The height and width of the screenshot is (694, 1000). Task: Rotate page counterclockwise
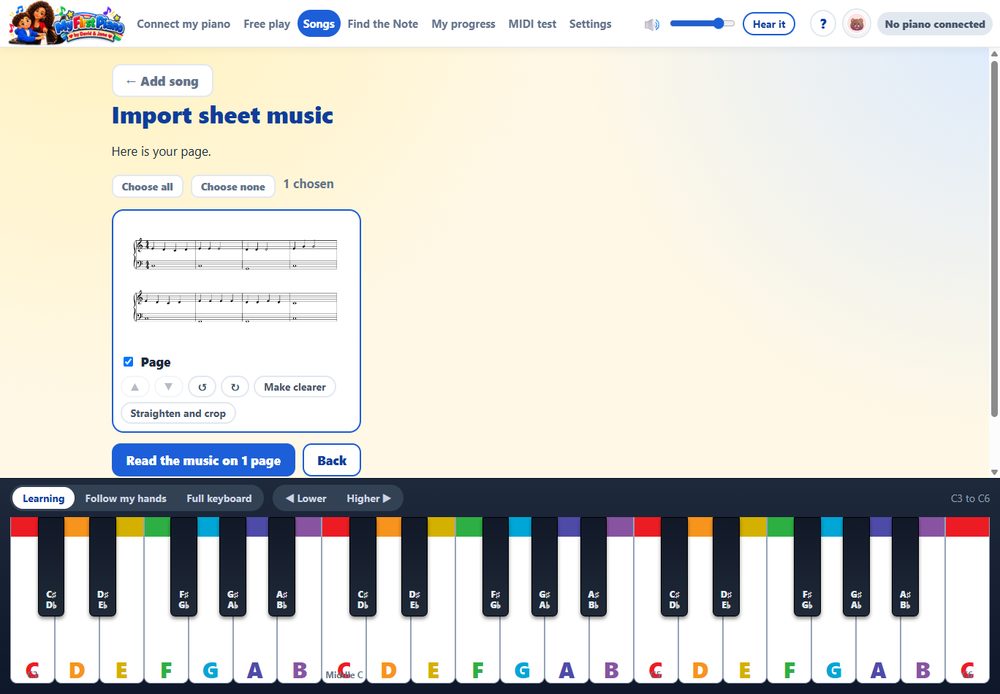coord(202,387)
